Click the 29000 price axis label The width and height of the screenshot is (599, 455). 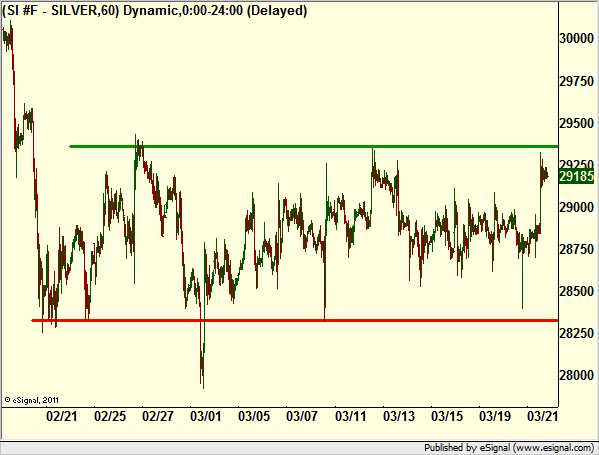click(576, 207)
